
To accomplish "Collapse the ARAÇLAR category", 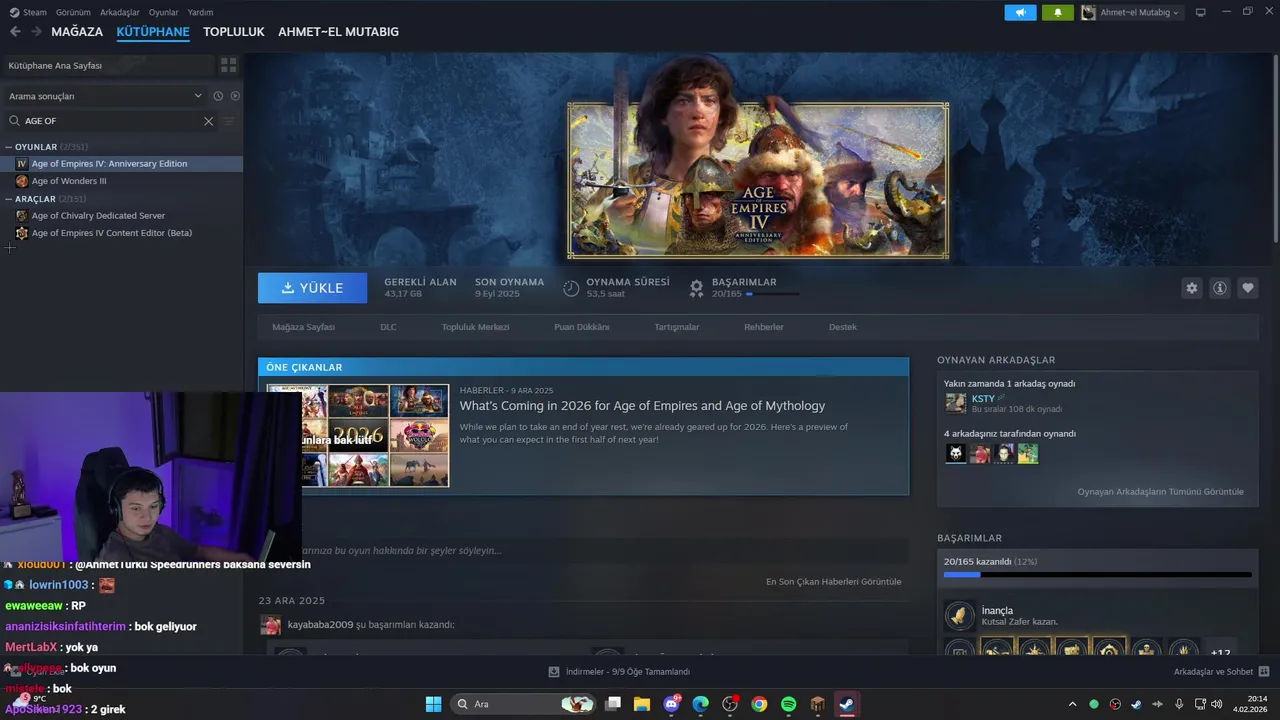I will 8,199.
